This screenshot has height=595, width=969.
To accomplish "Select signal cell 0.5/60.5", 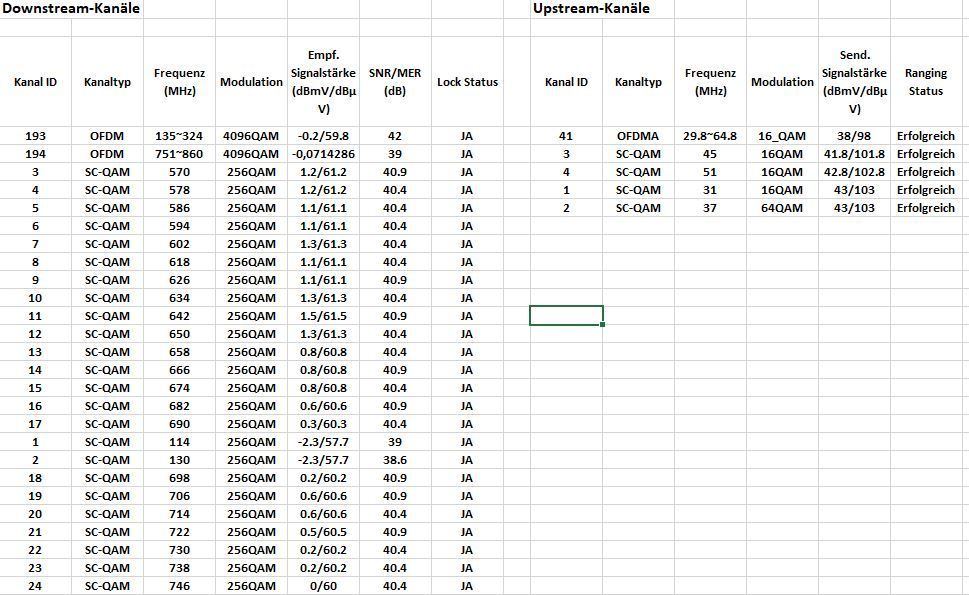I will coord(323,532).
